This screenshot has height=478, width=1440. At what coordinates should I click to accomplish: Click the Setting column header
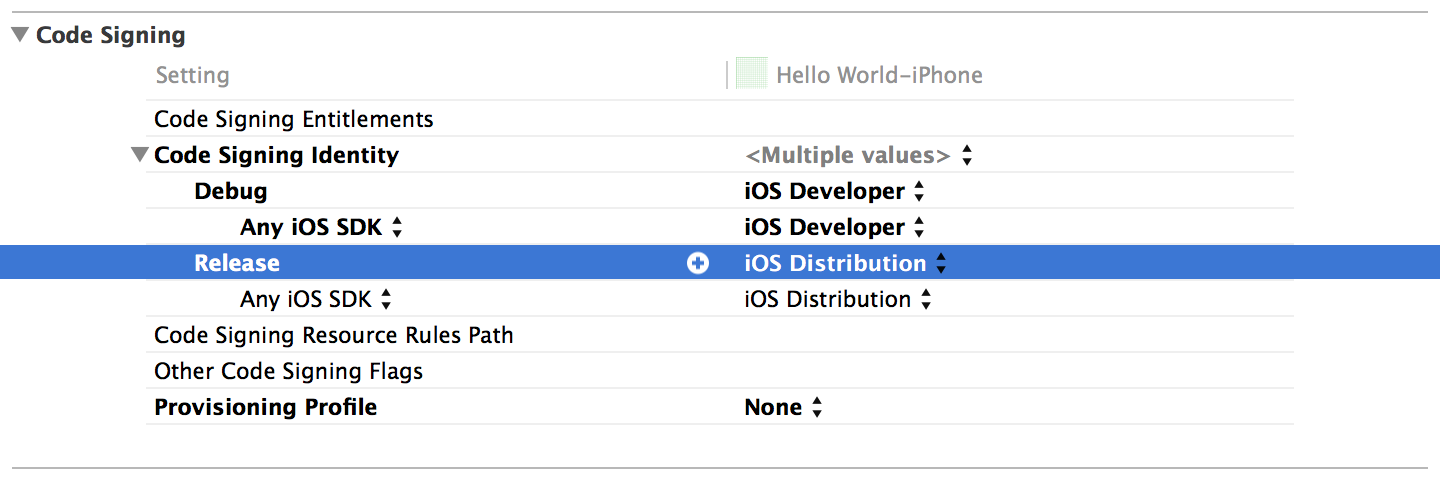coord(192,75)
